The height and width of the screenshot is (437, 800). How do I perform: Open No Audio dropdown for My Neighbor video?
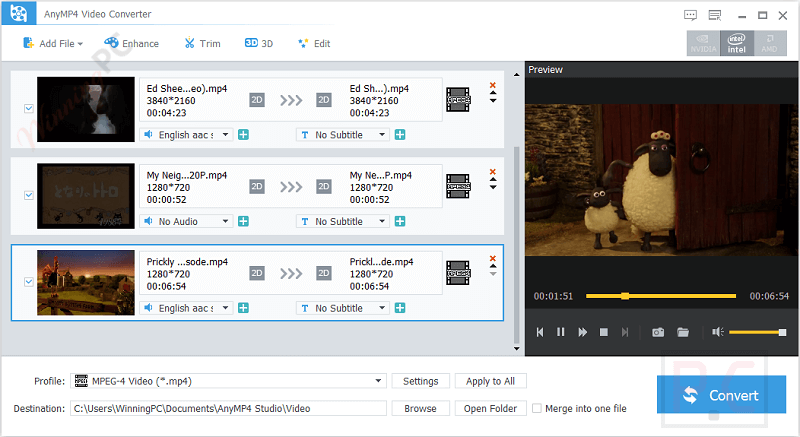point(186,221)
